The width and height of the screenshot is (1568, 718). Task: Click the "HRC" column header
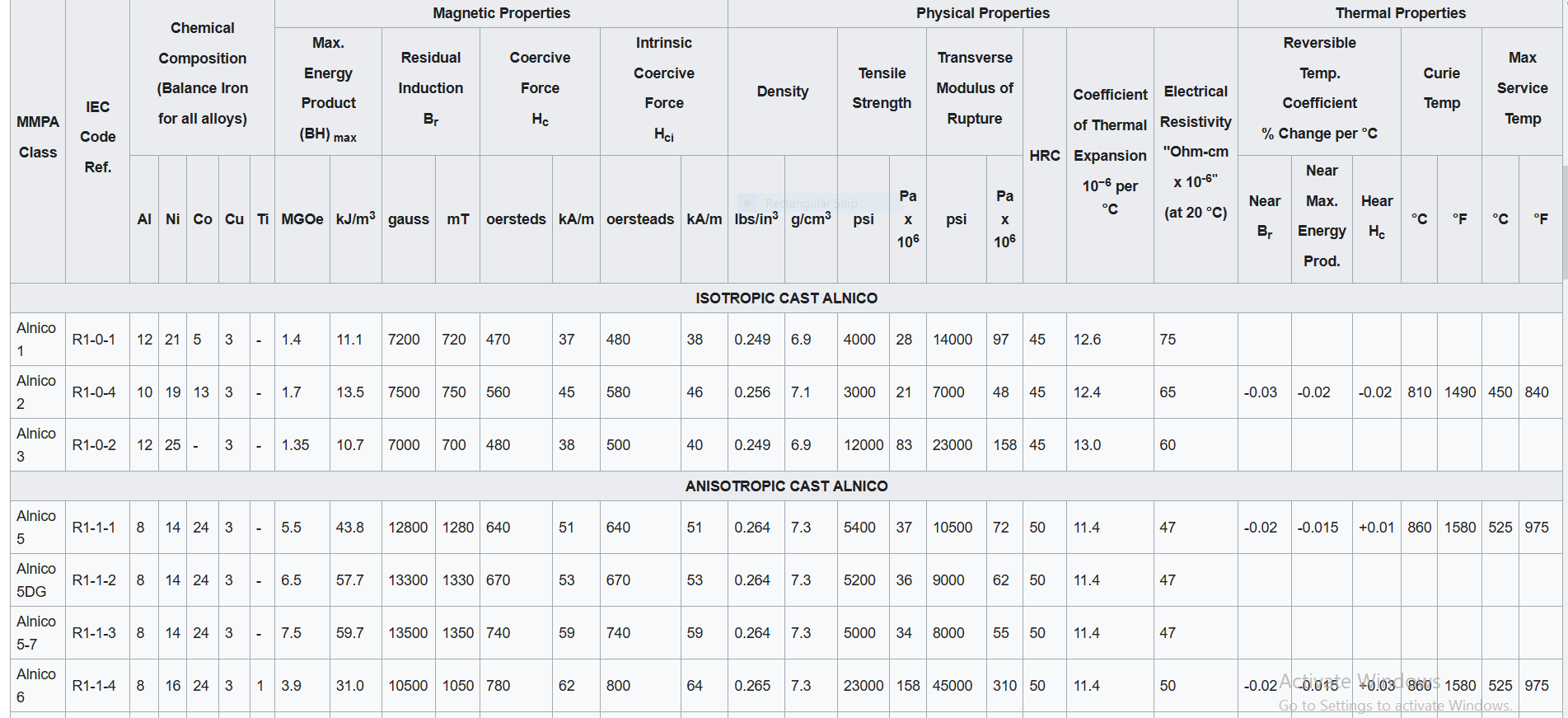[1045, 155]
